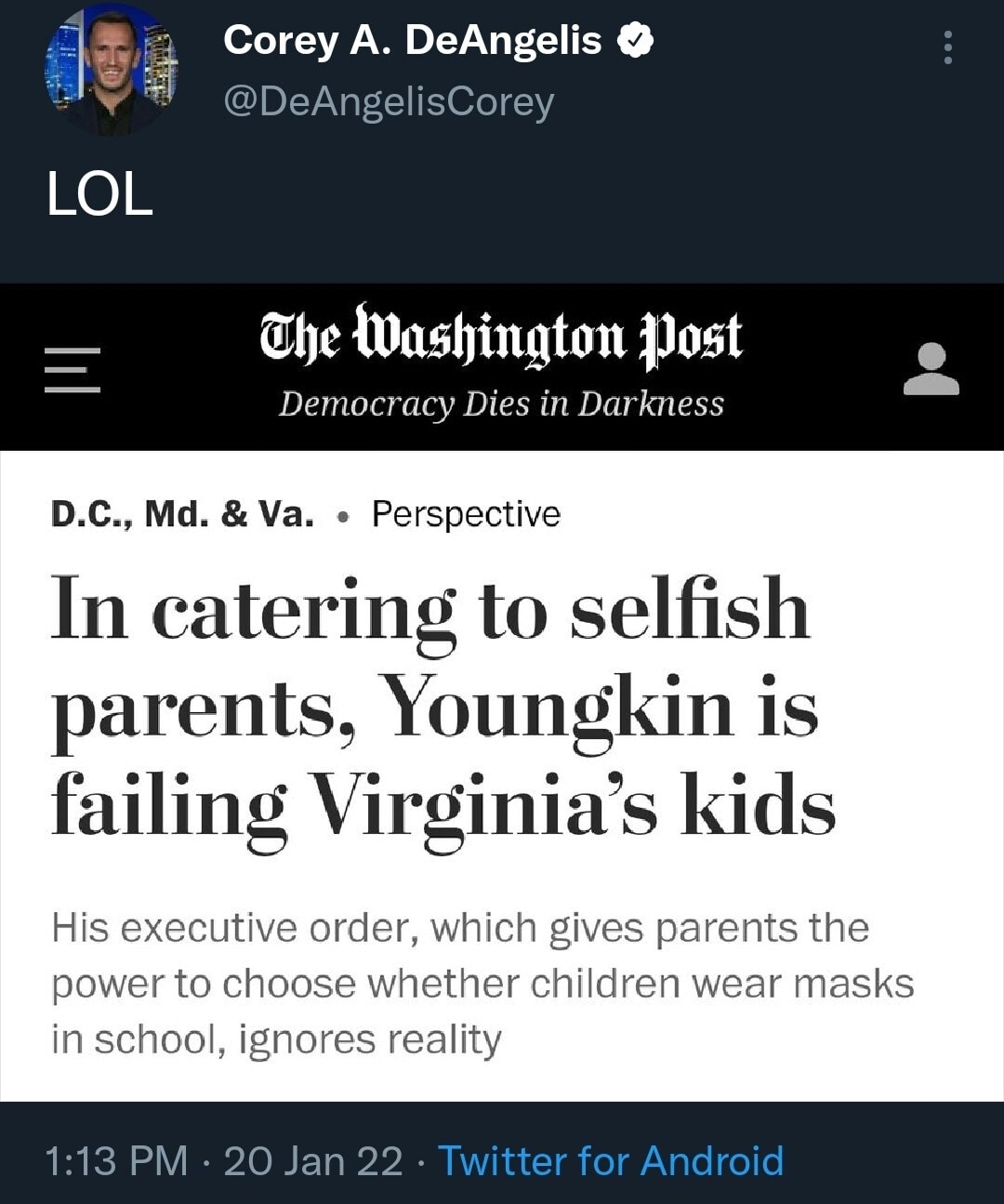Click the @DeAngelisCorey handle
This screenshot has width=1004, height=1204.
coord(388,101)
